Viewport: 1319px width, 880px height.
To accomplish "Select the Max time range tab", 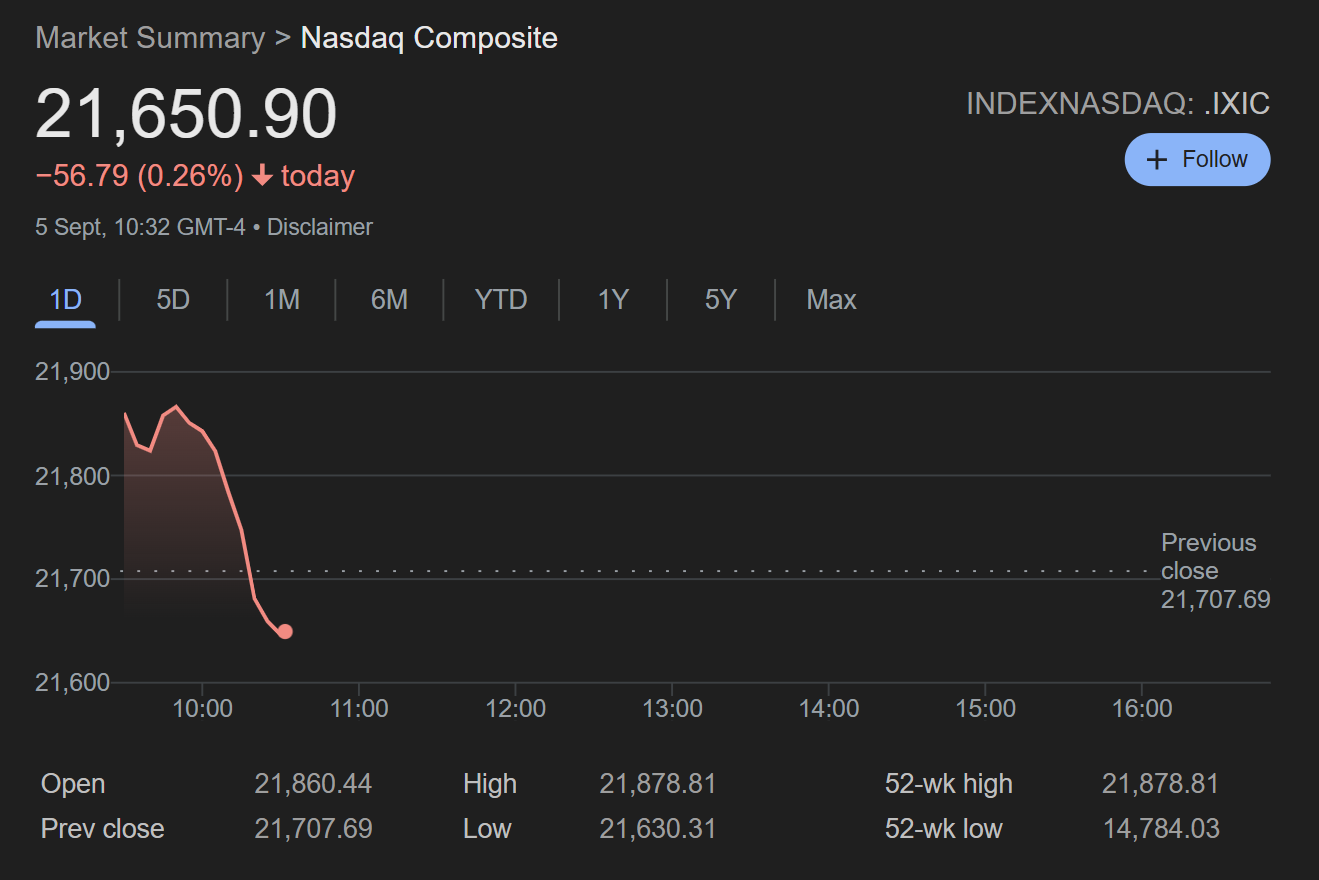I will point(831,300).
